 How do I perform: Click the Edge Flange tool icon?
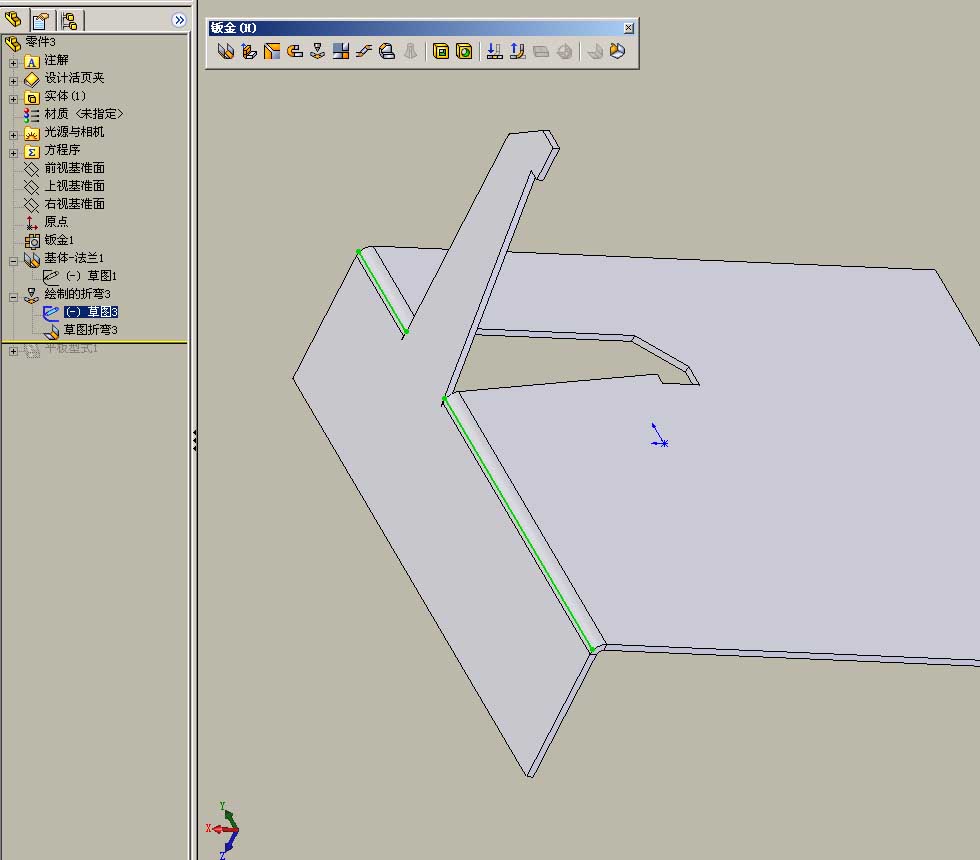[x=249, y=51]
